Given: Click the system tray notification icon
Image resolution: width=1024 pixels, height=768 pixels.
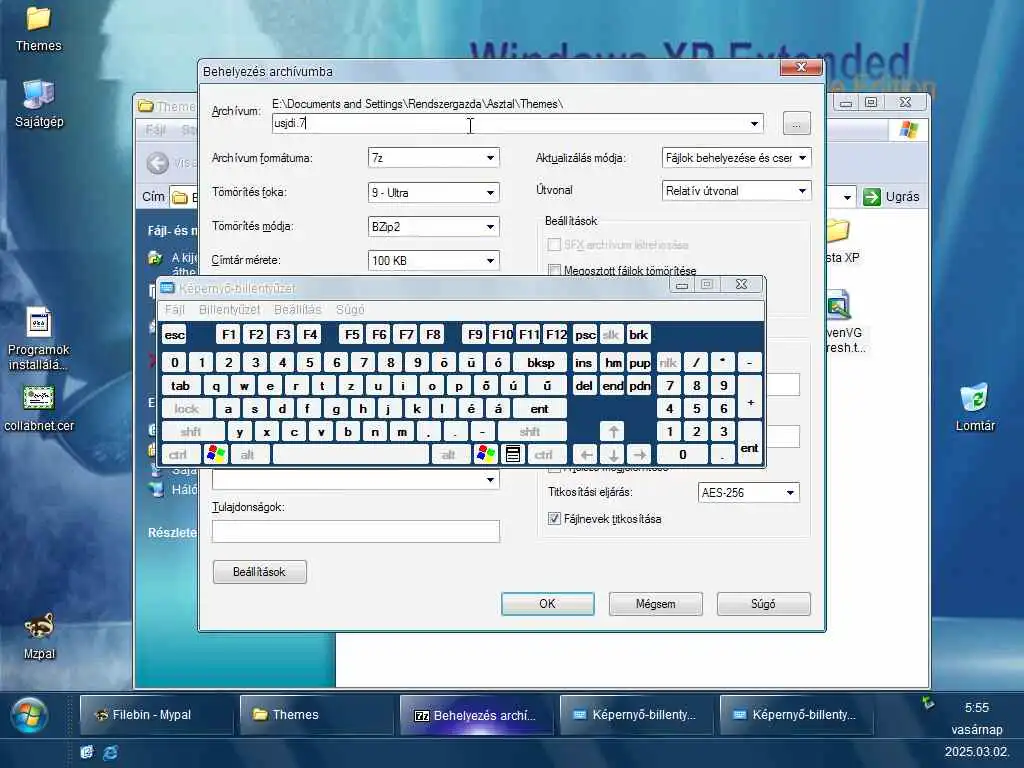Looking at the screenshot, I should click(x=928, y=703).
